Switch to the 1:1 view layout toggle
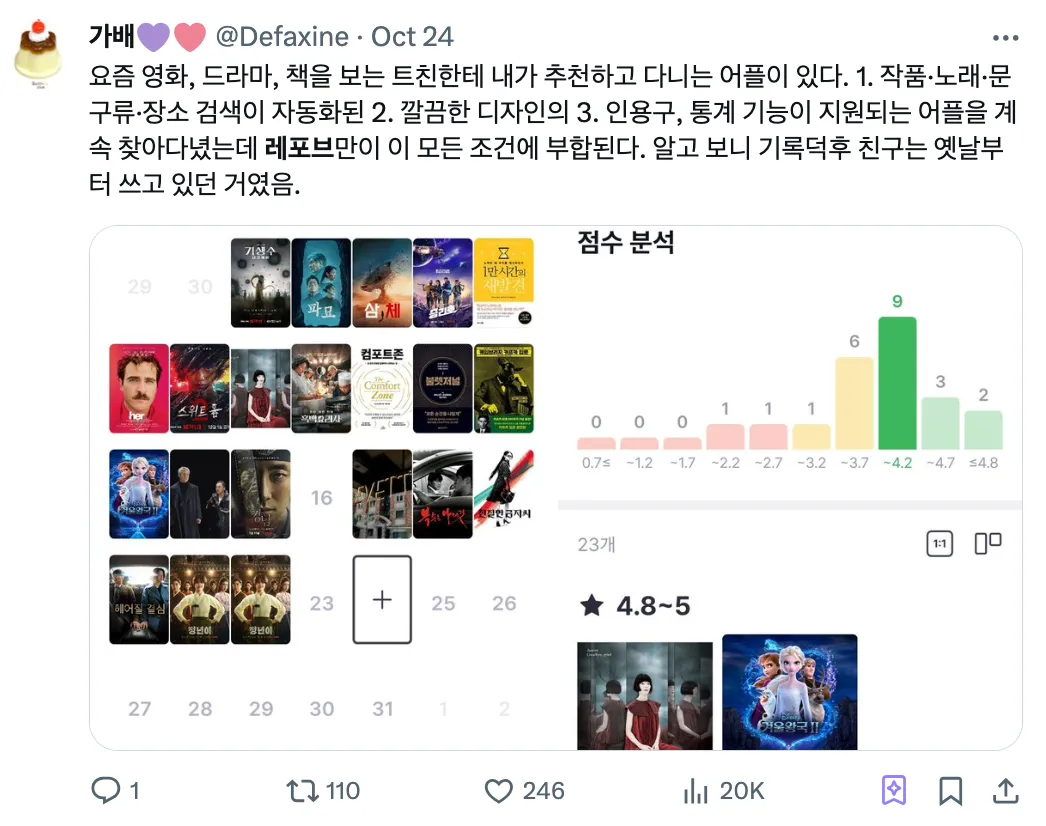The image size is (1046, 826). pos(939,544)
